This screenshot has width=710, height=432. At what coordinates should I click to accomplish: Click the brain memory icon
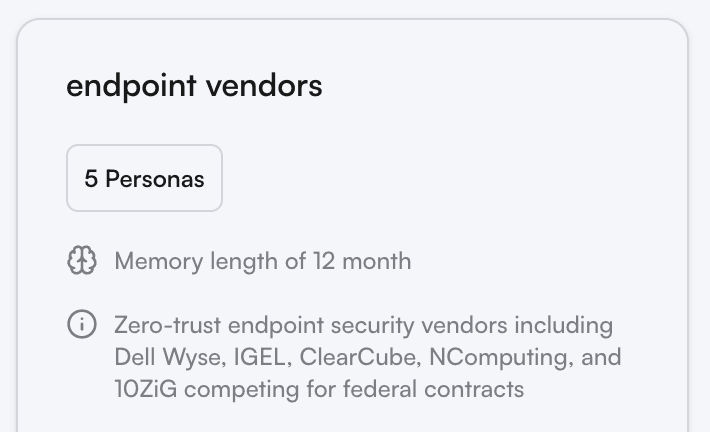[x=81, y=261]
